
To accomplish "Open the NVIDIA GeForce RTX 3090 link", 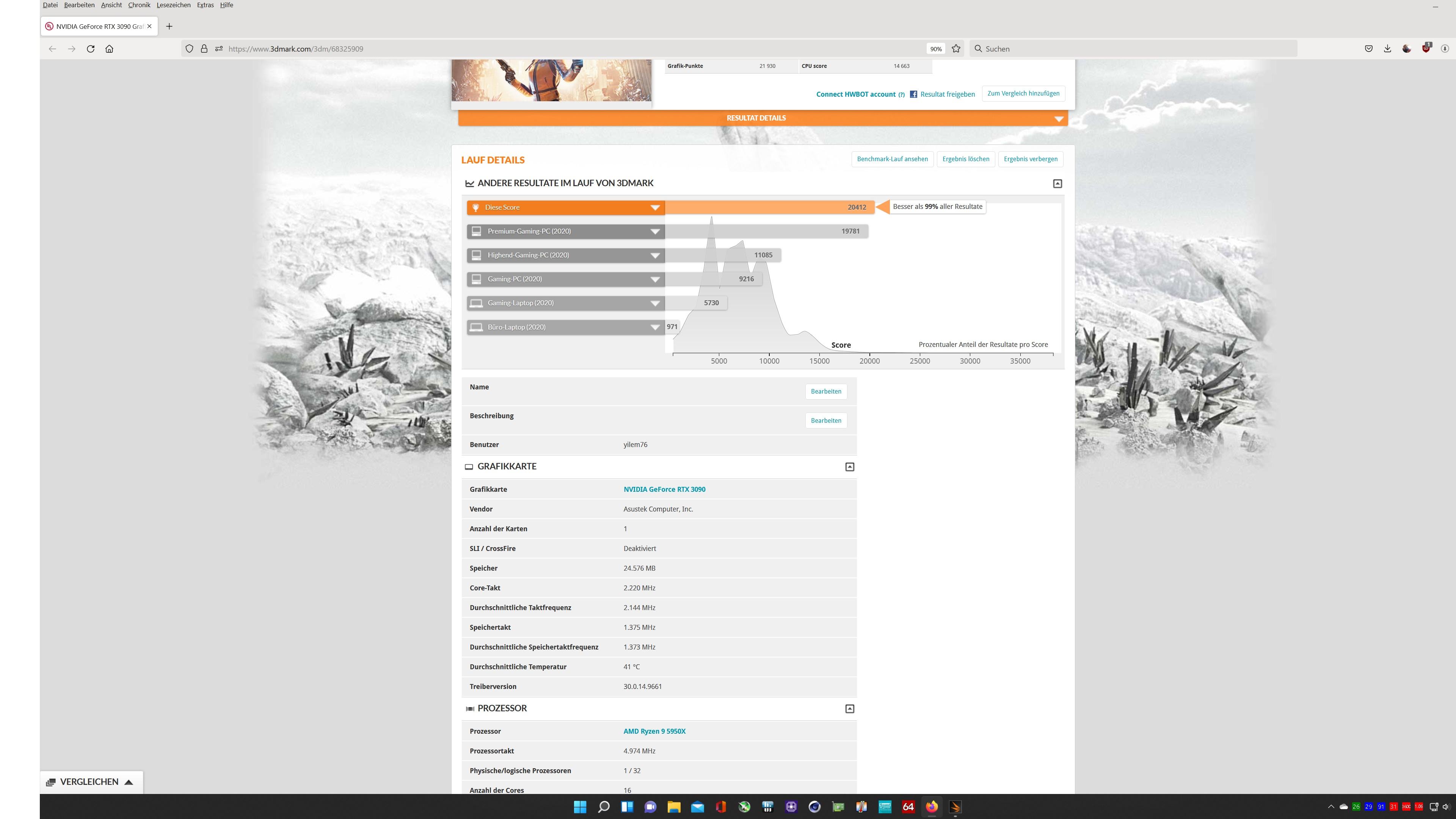I will 664,490.
